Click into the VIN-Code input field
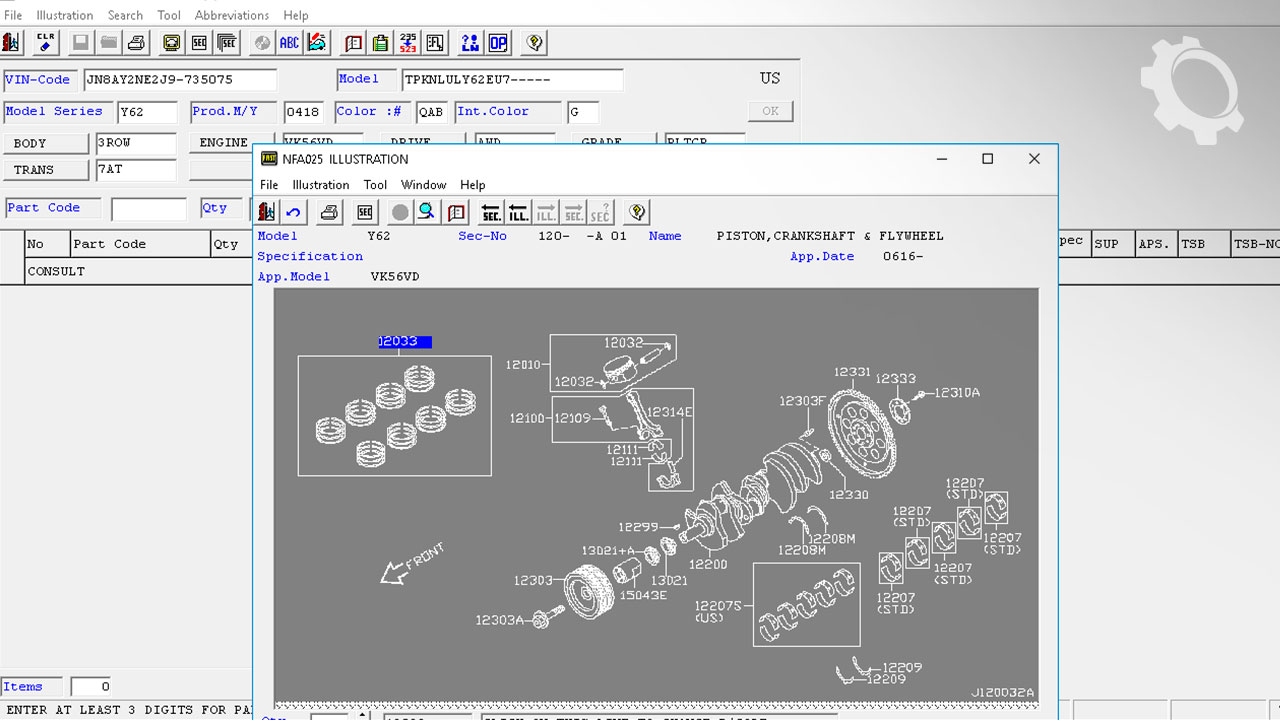1280x720 pixels. tap(180, 80)
